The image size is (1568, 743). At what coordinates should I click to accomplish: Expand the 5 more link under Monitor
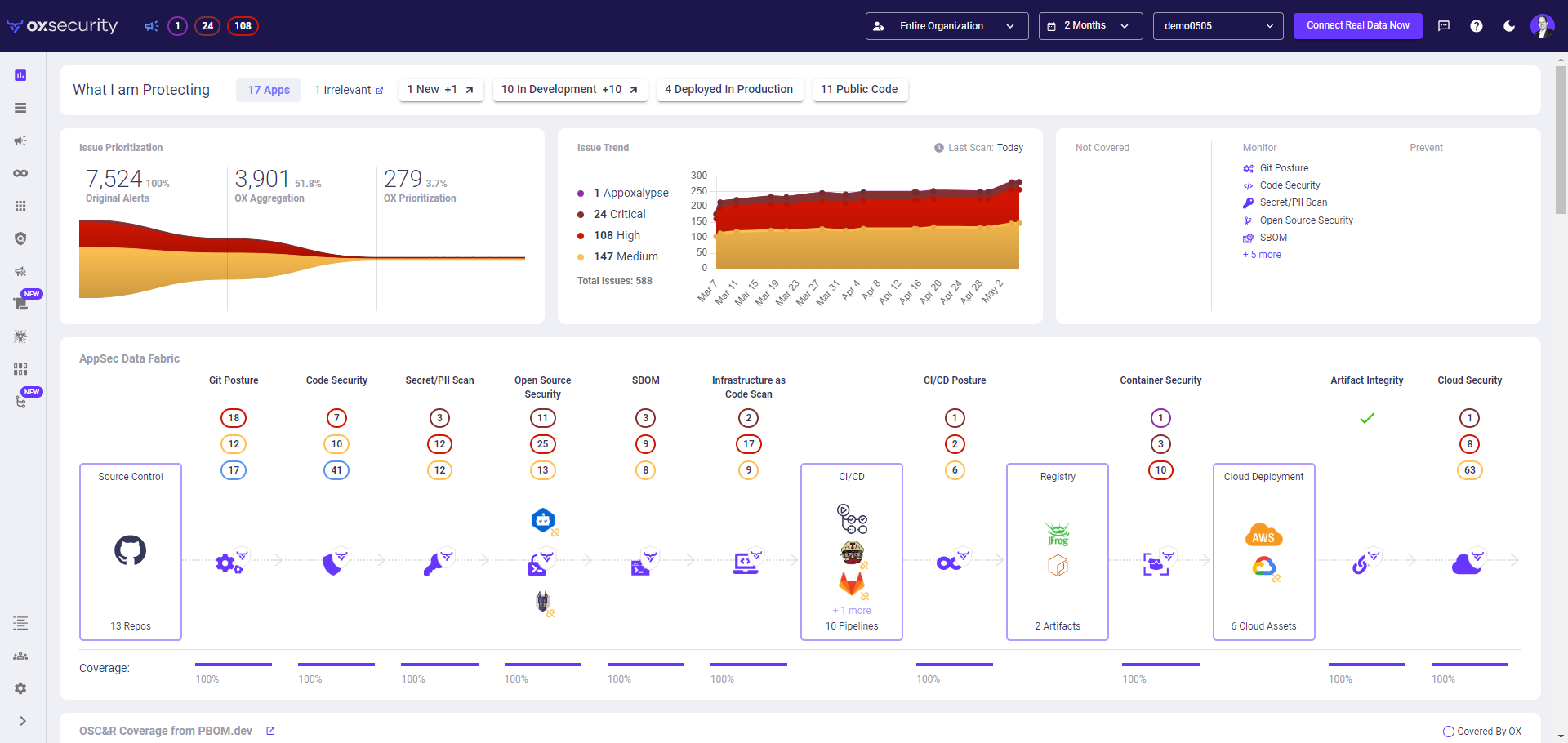tap(1262, 255)
